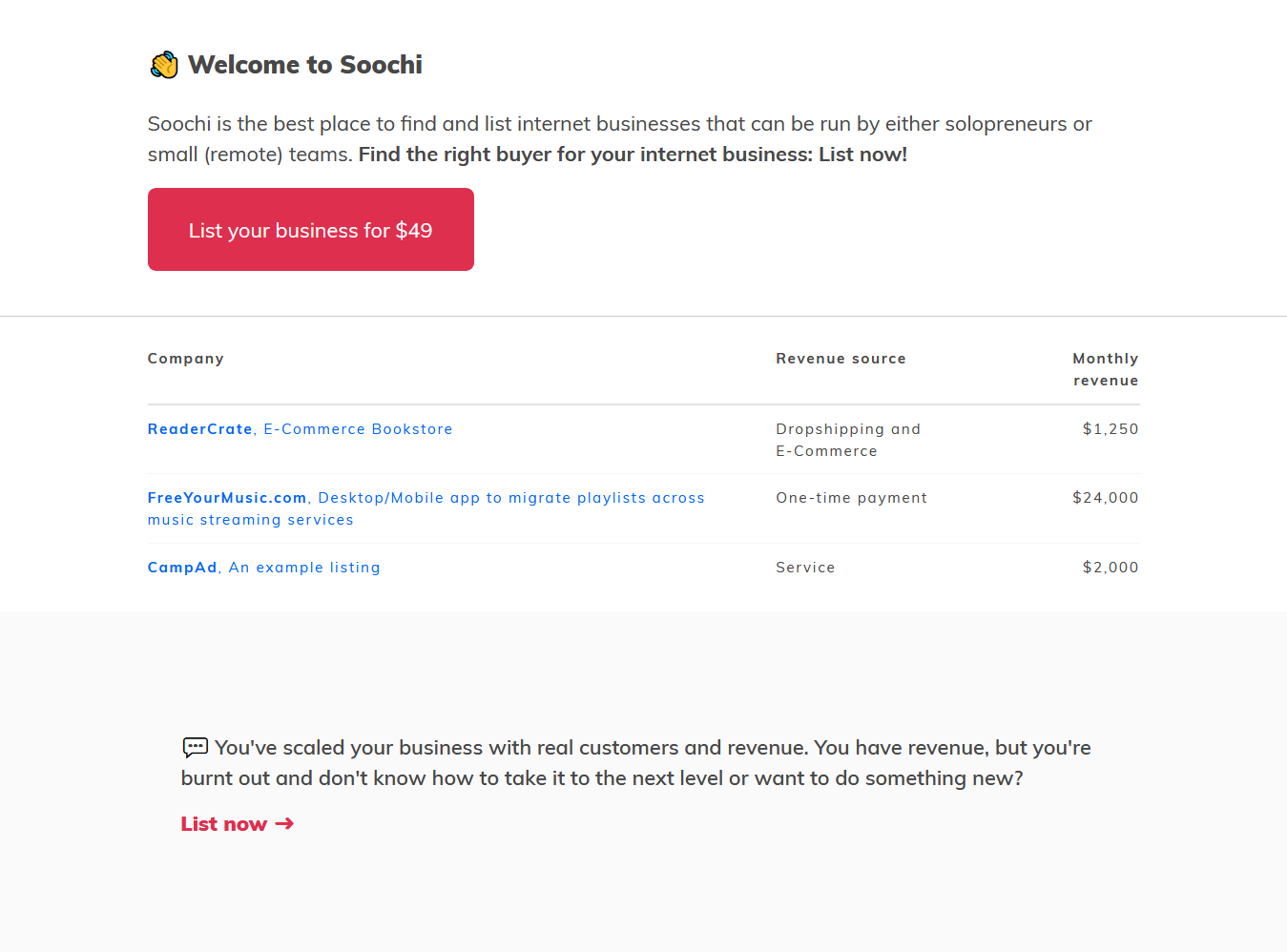Click Desktop/Mobile app to migrate playlists text

click(x=510, y=498)
